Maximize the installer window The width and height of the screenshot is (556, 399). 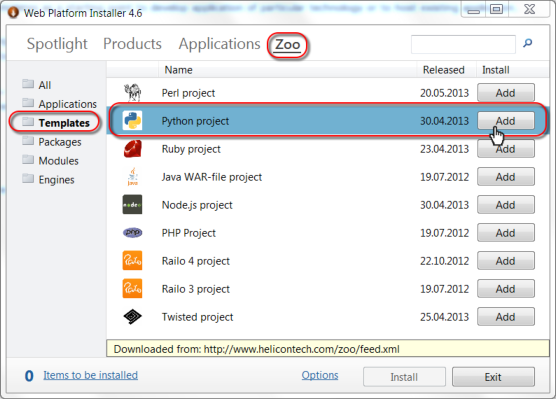coord(496,9)
